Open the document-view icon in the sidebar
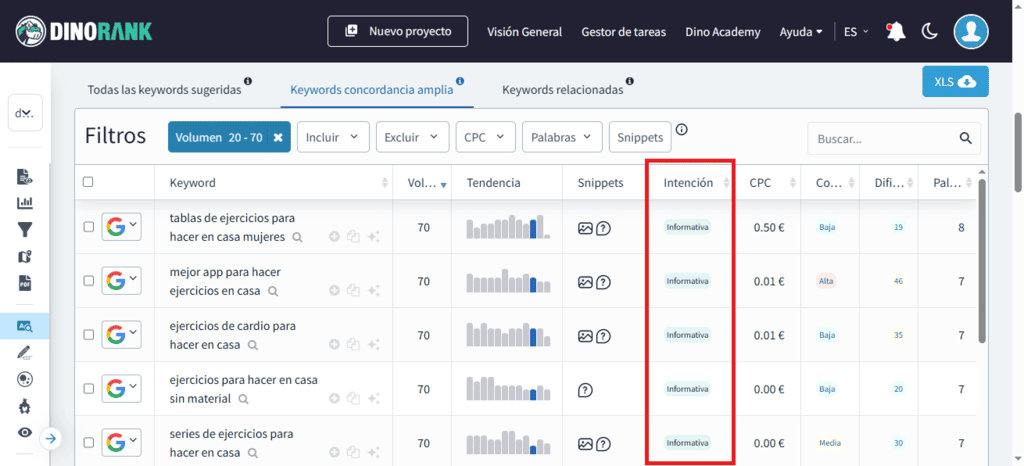1024x466 pixels. 25,176
